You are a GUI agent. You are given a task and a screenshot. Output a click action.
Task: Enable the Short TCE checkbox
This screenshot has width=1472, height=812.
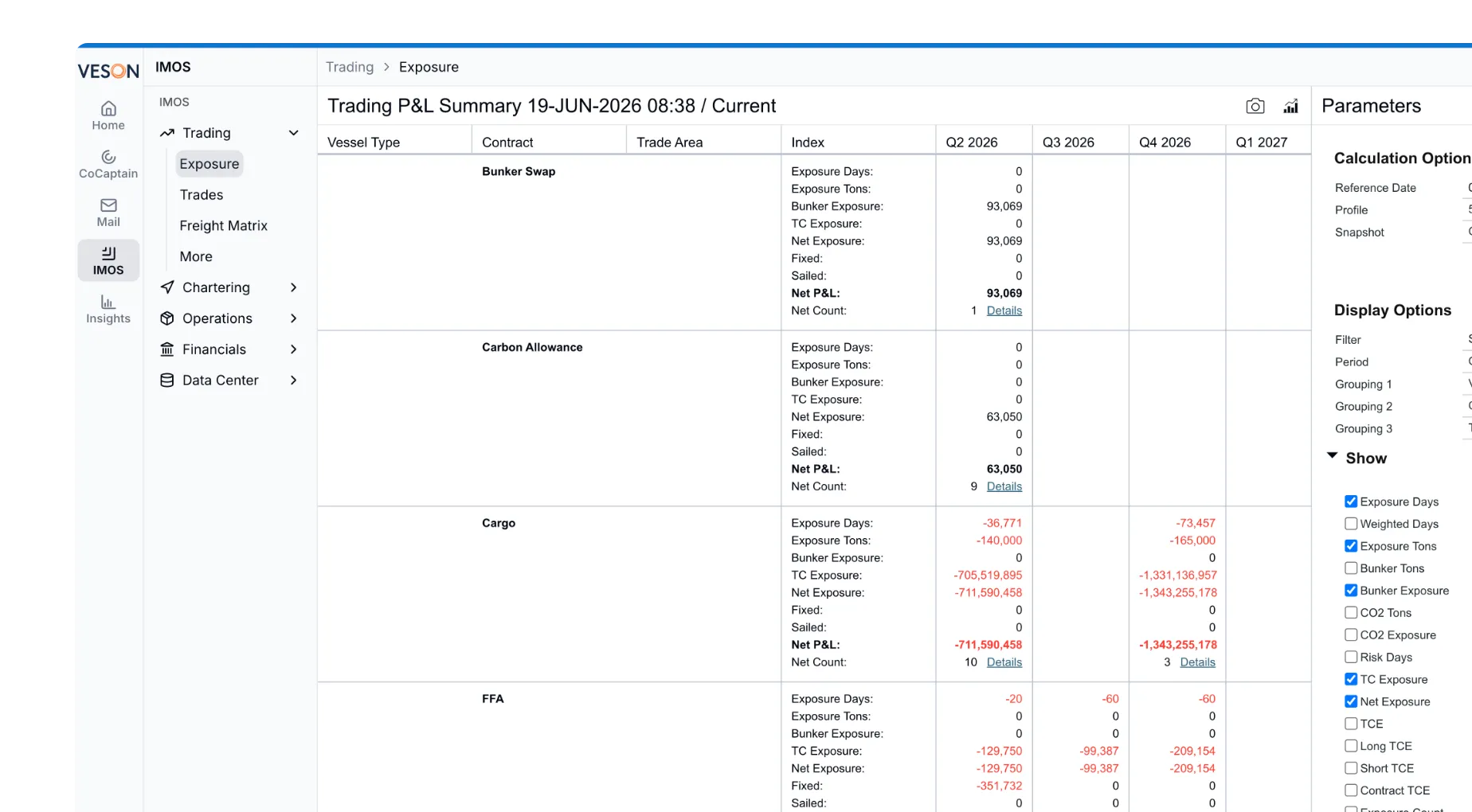point(1351,769)
